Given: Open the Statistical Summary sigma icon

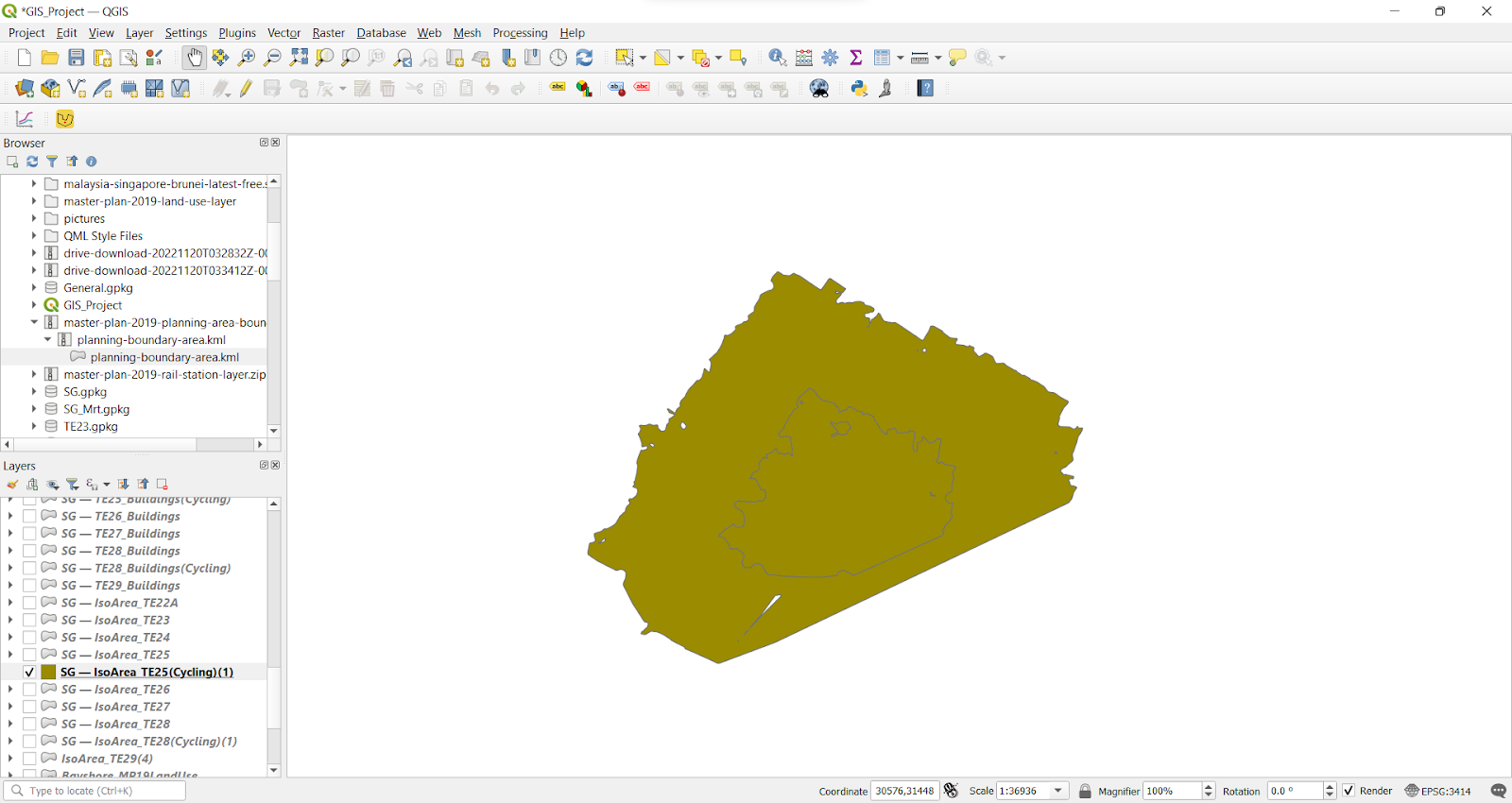Looking at the screenshot, I should [856, 58].
